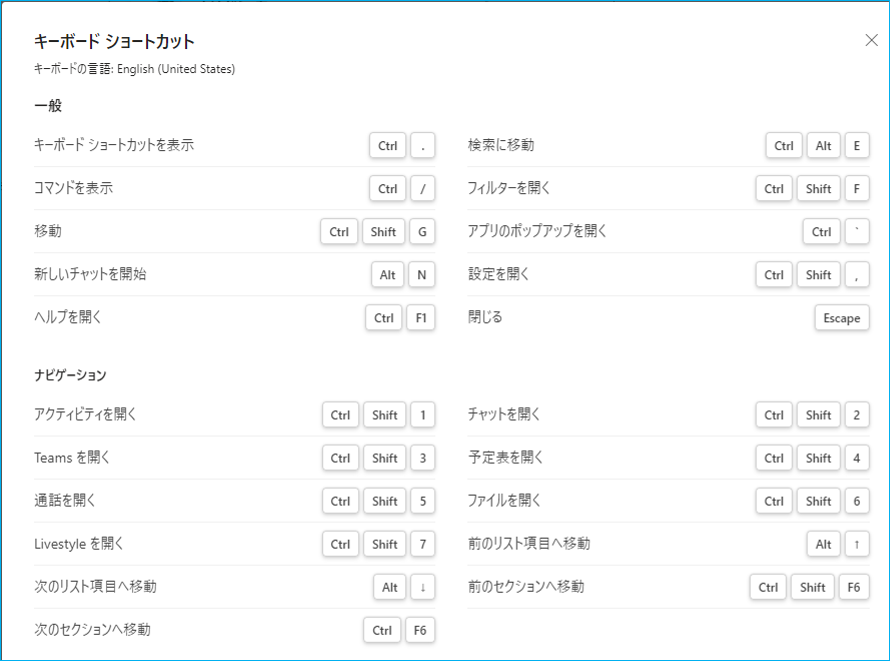Click the F1 key badge
This screenshot has height=661, width=890.
click(422, 318)
